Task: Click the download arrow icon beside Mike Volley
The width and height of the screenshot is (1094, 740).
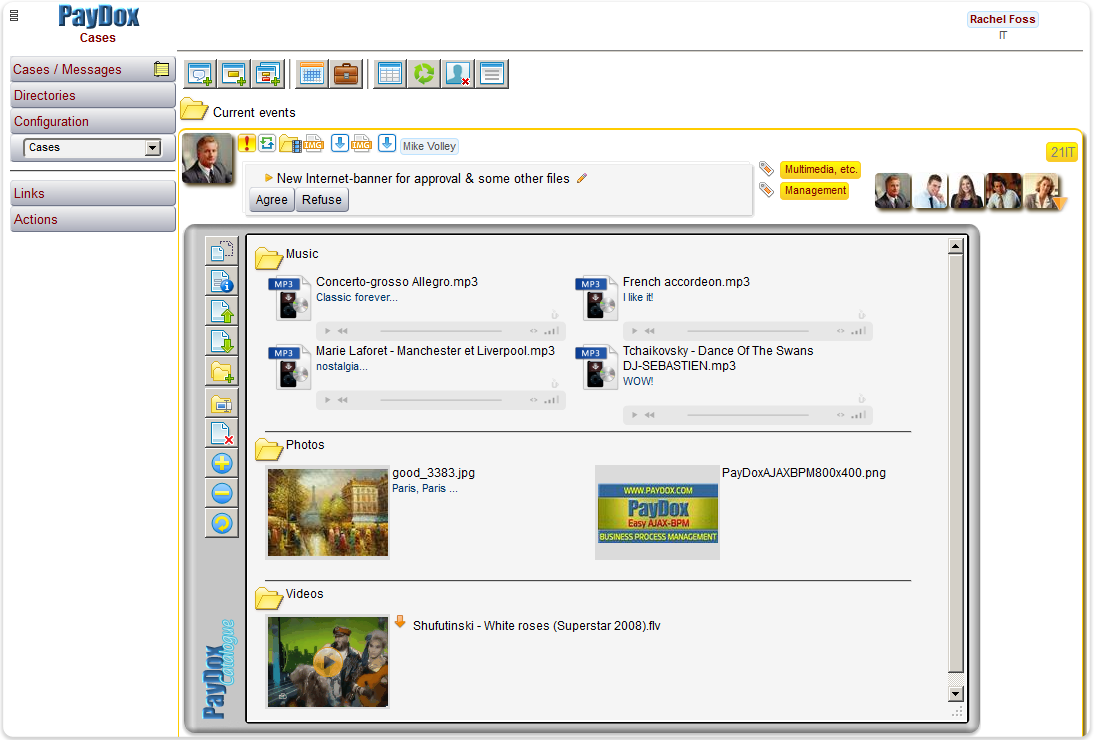Action: pos(387,143)
